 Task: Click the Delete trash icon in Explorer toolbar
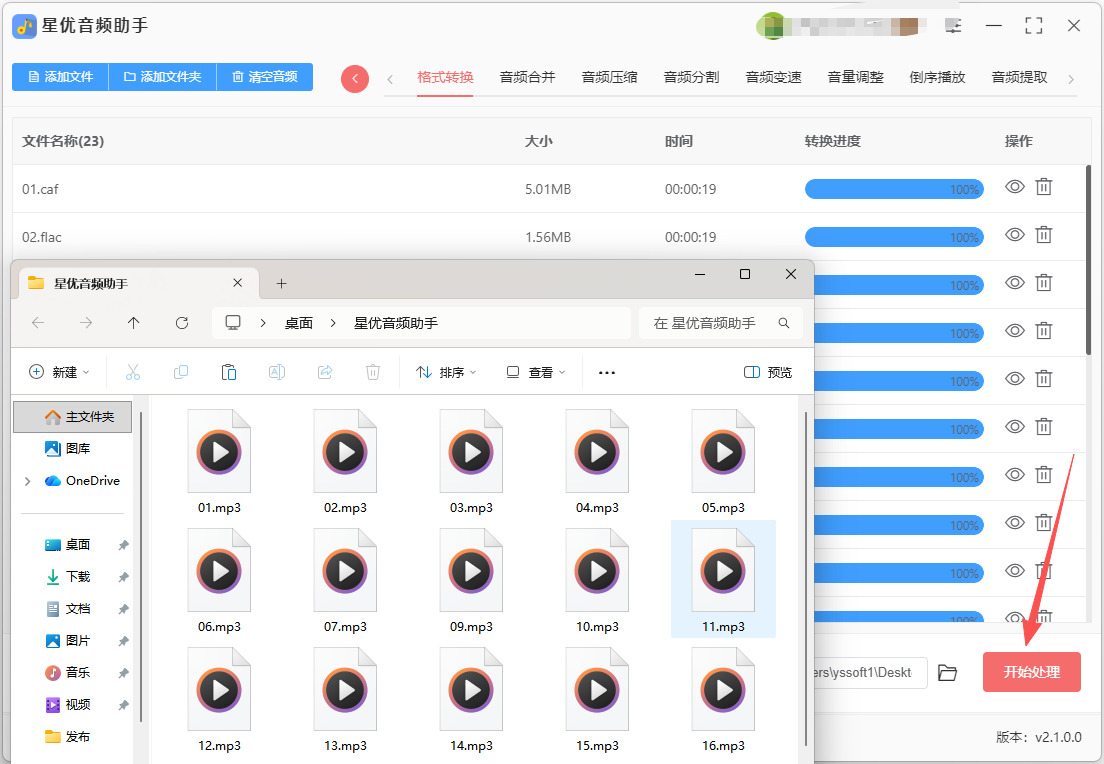pyautogui.click(x=373, y=372)
